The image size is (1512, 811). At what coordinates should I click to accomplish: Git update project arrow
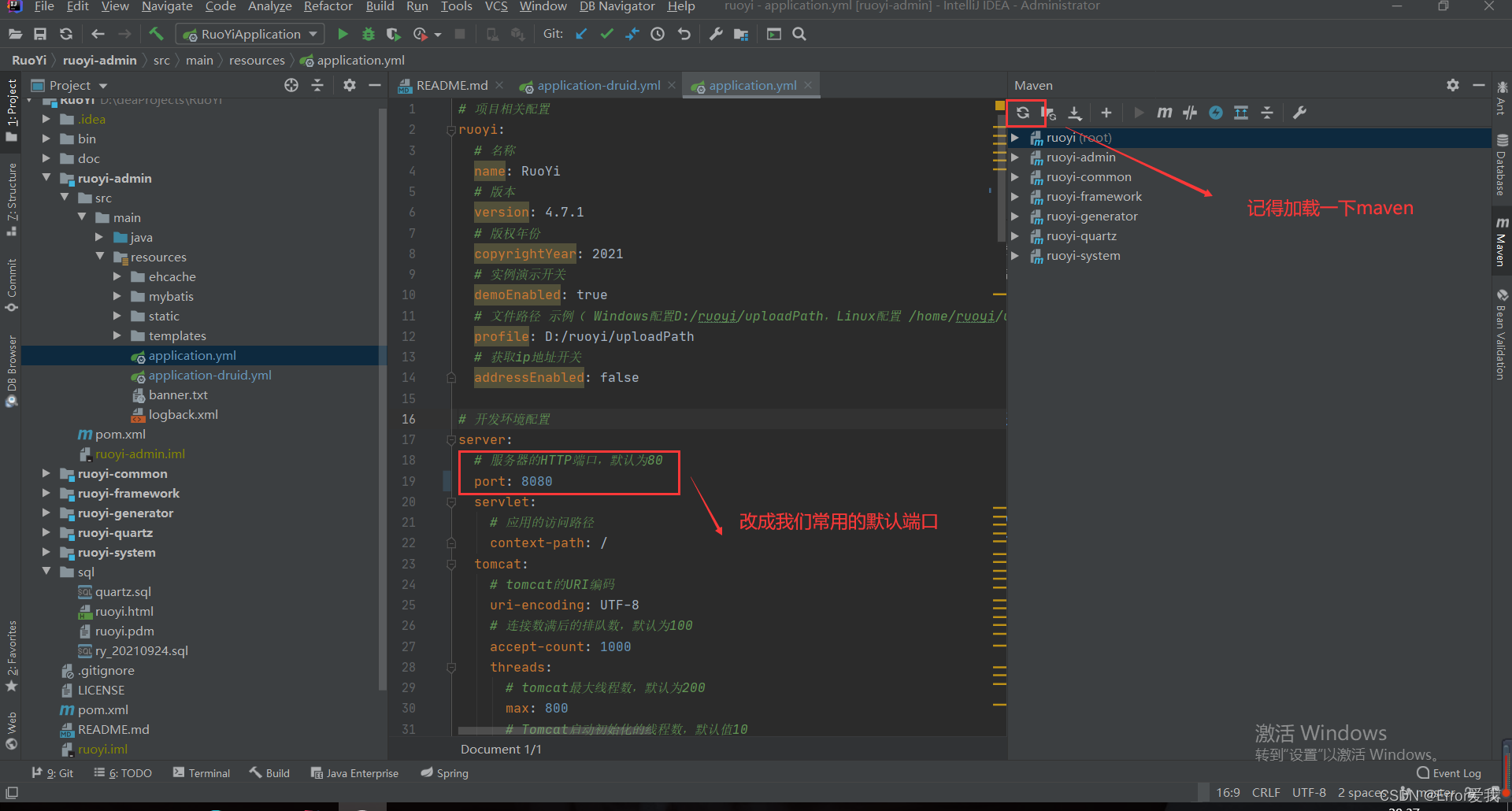click(x=581, y=34)
